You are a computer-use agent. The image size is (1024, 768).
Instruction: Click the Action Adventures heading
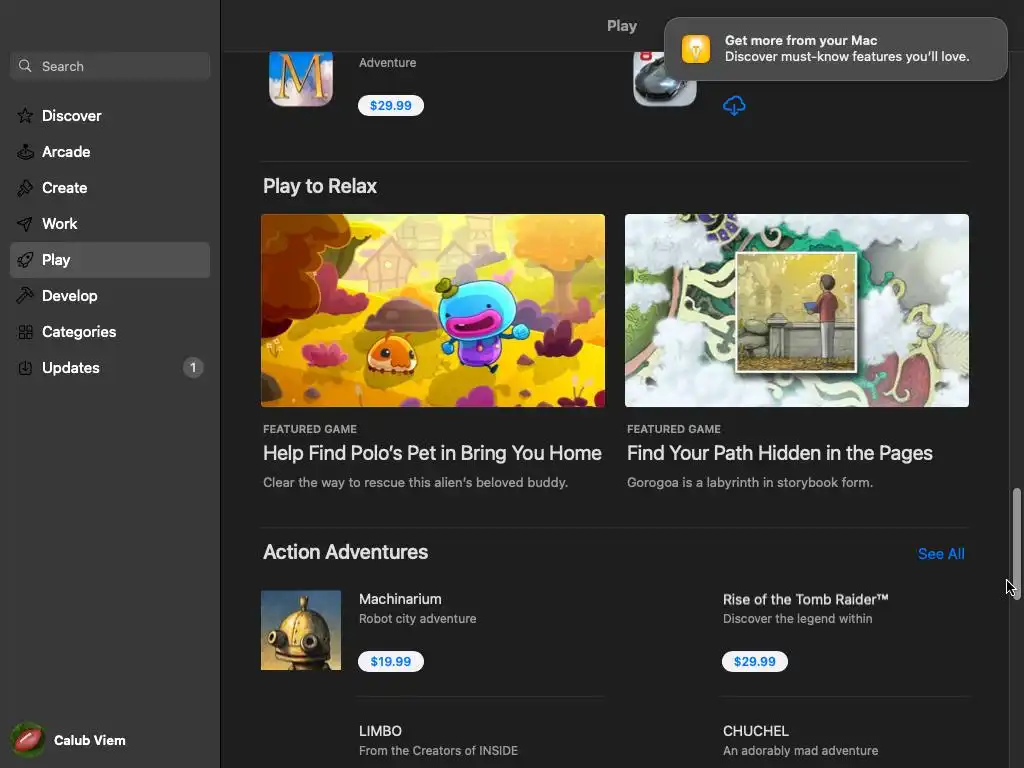click(345, 552)
